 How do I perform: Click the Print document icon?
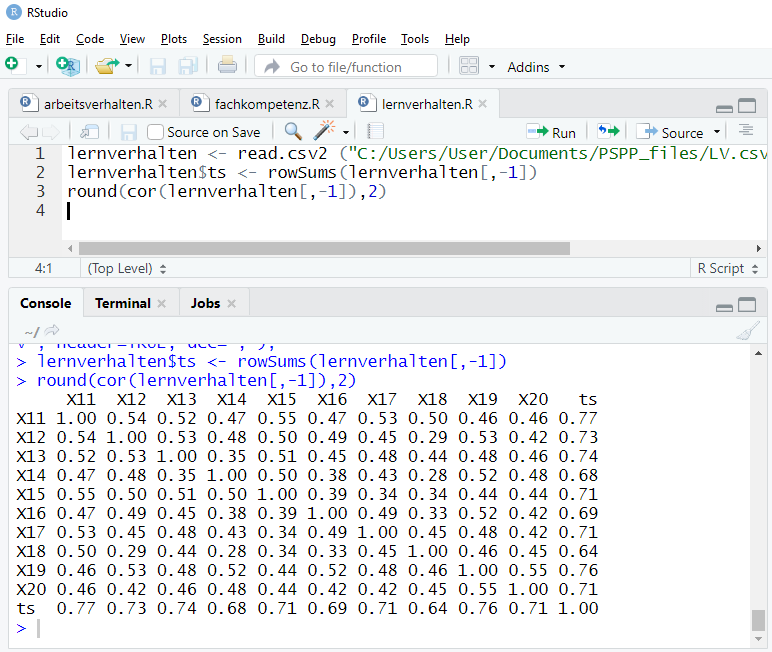point(227,66)
